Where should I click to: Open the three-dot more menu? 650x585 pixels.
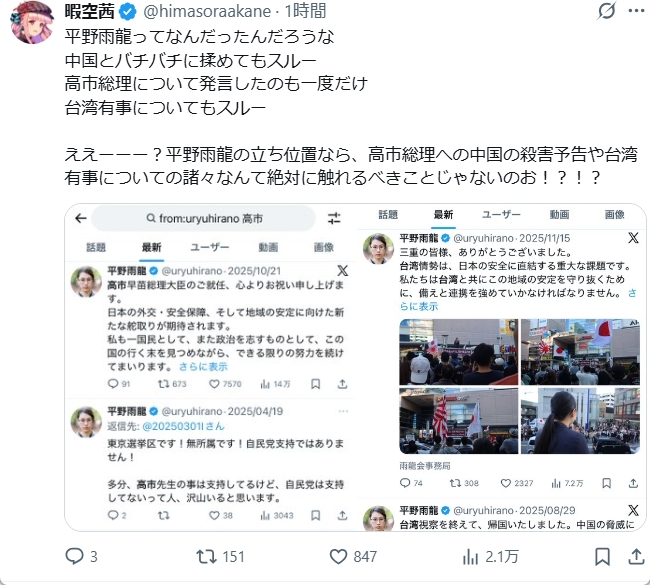636,11
